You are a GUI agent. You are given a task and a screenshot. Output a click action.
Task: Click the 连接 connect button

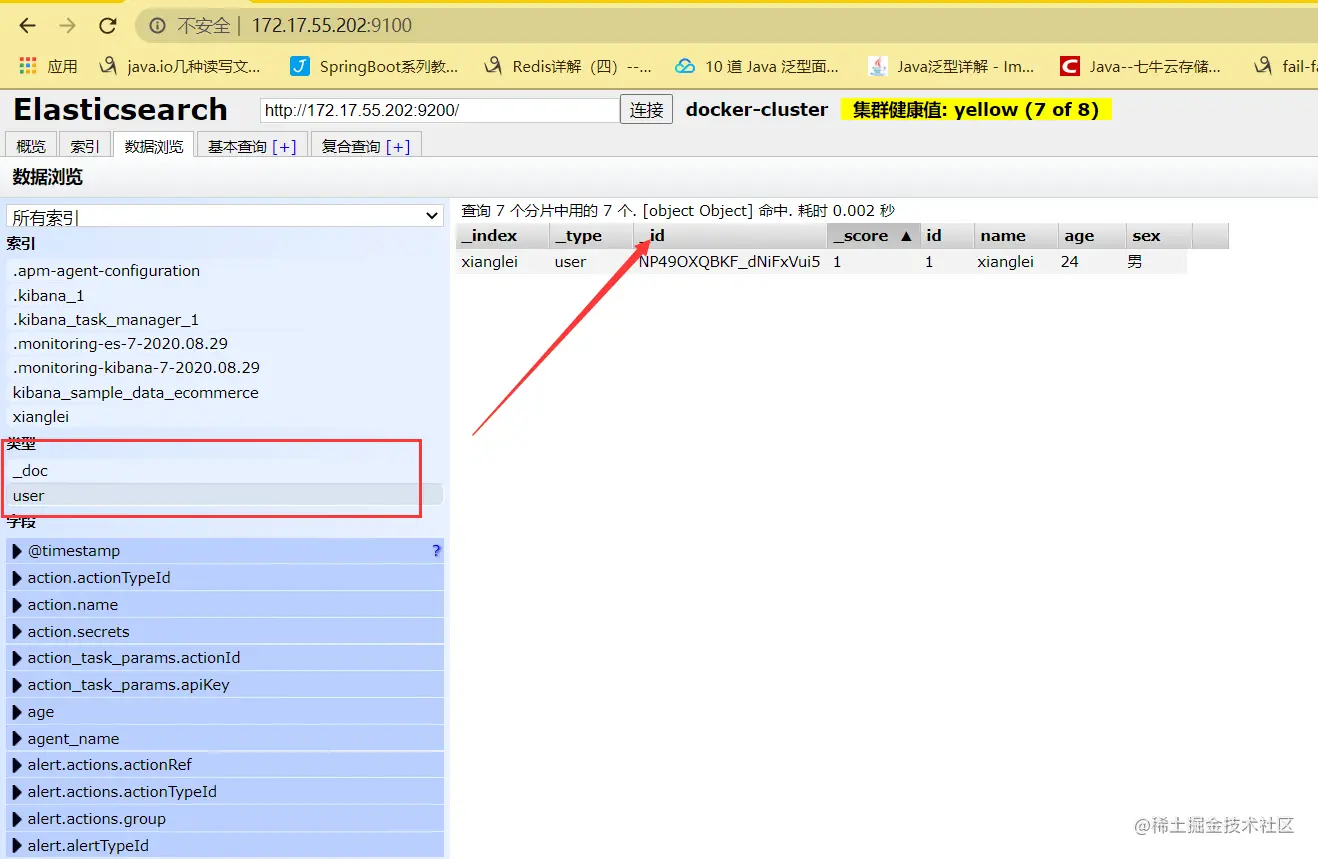coord(647,110)
